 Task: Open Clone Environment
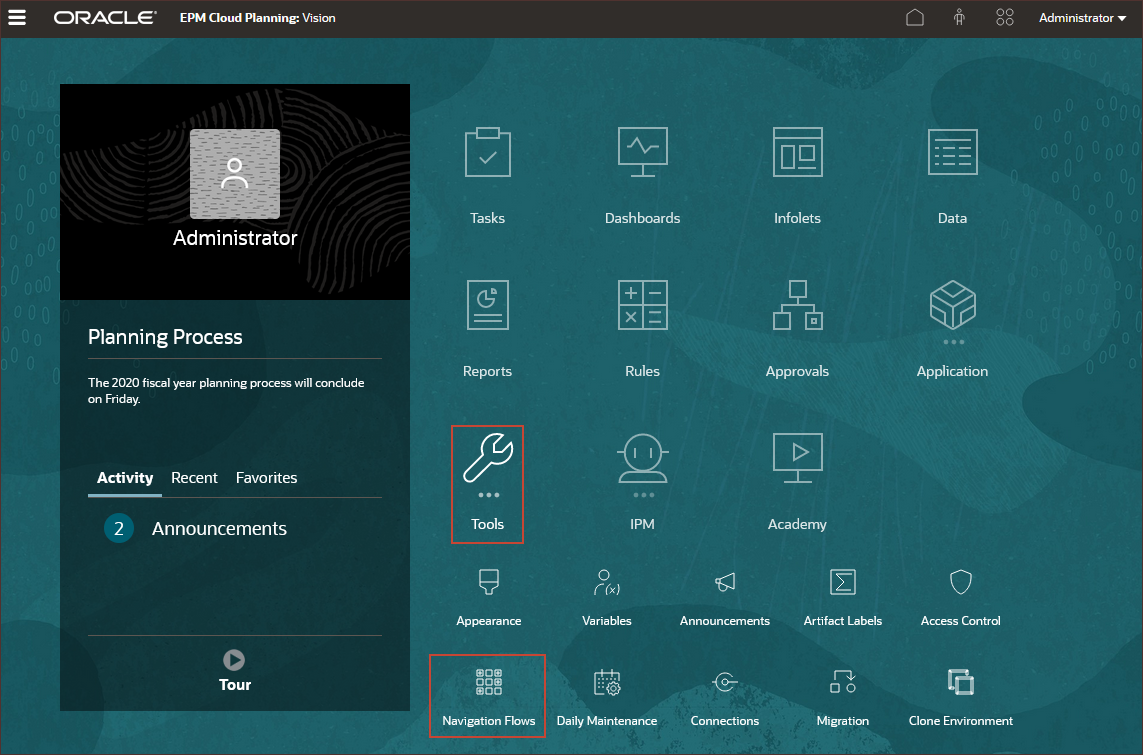click(x=961, y=697)
